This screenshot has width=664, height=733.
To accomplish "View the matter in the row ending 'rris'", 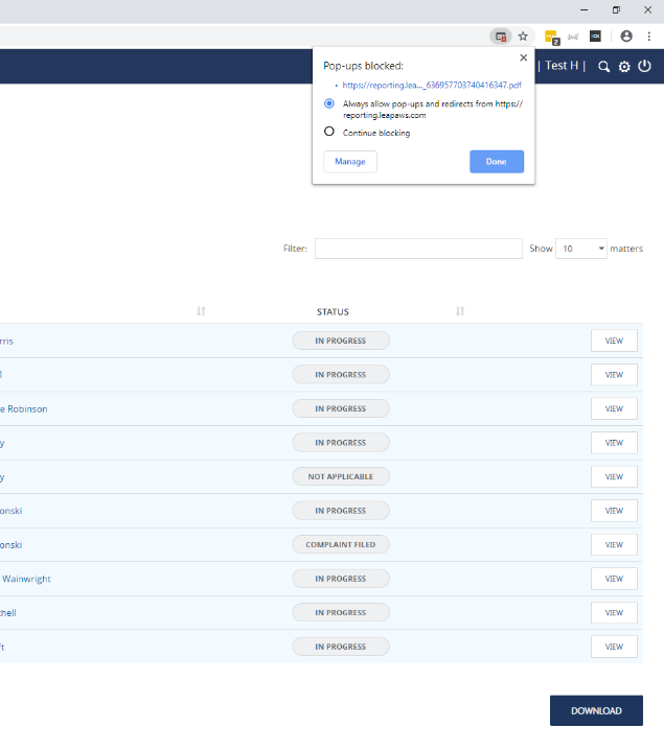I will [x=614, y=341].
